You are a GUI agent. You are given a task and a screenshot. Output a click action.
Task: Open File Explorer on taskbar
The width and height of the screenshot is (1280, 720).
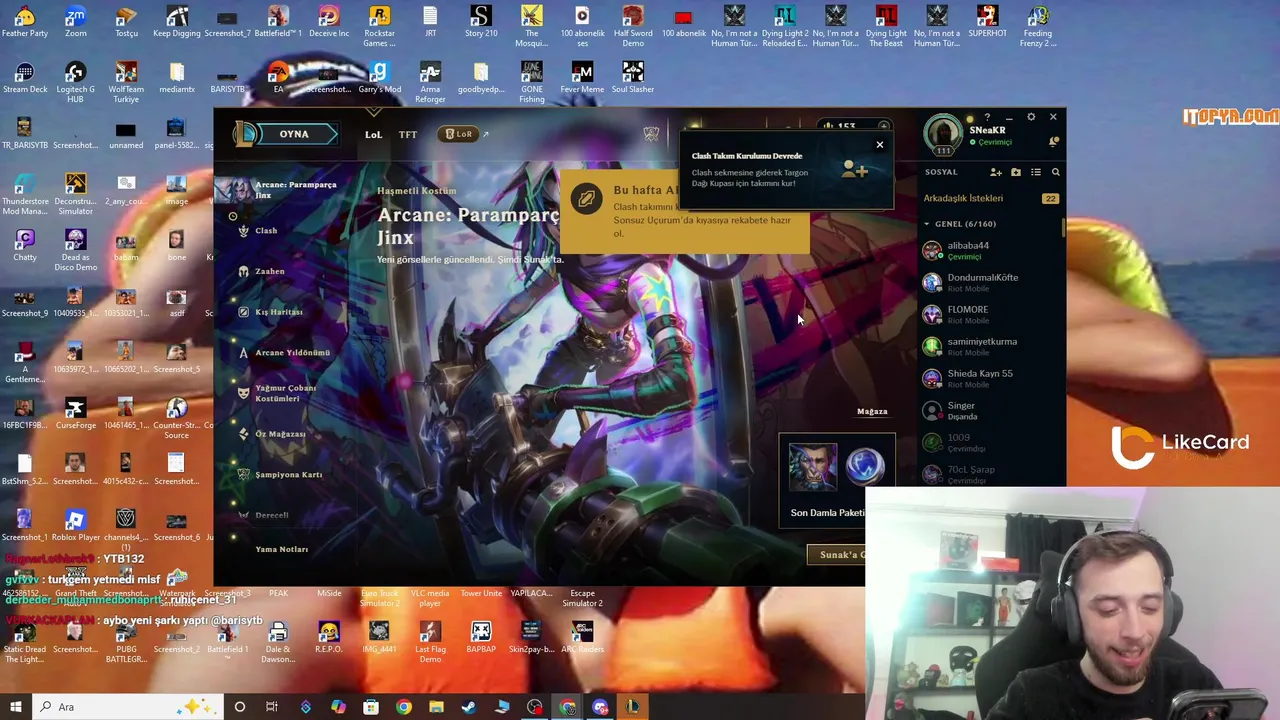pyautogui.click(x=436, y=707)
